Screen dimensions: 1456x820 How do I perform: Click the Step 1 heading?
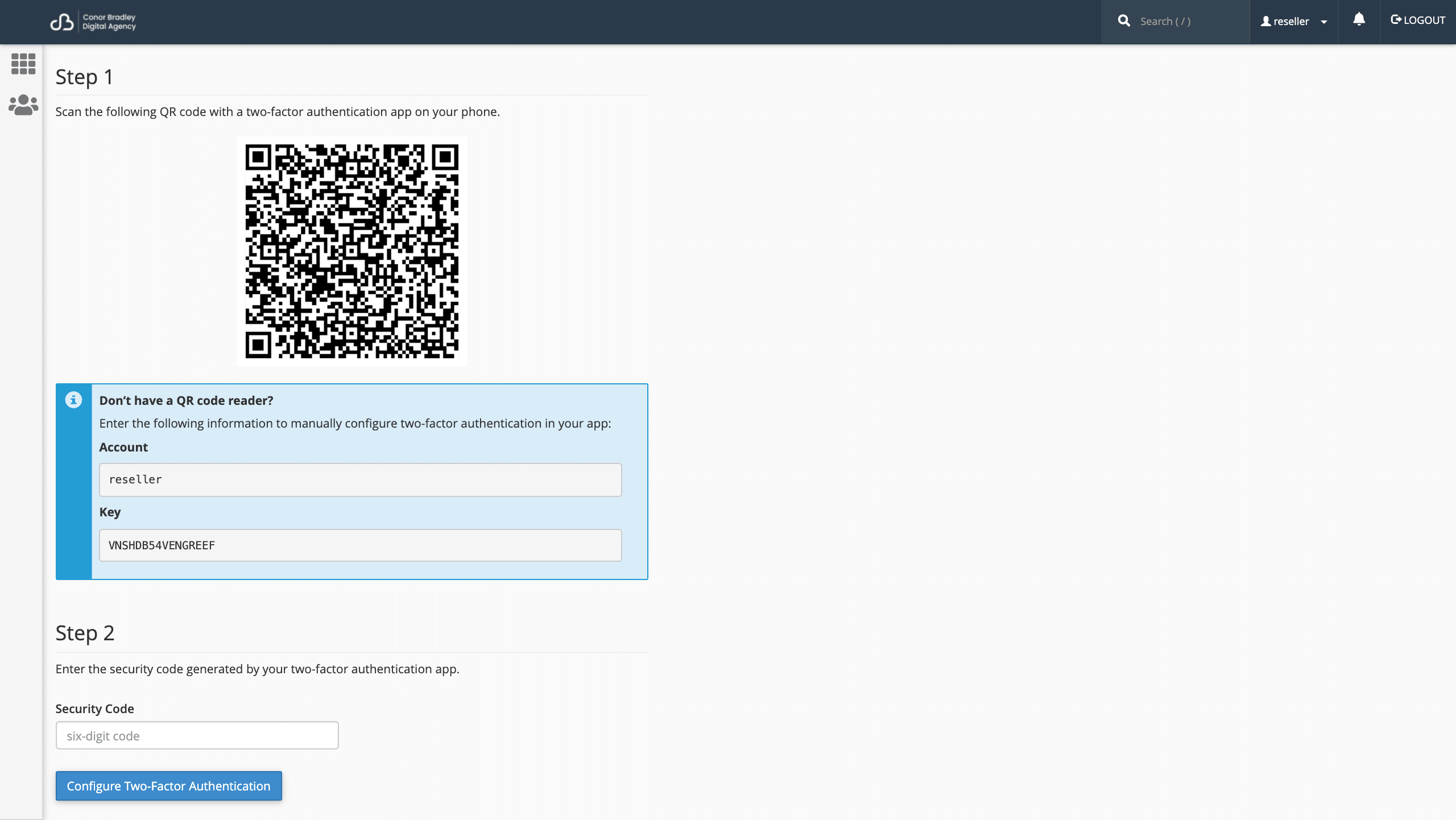tap(84, 77)
